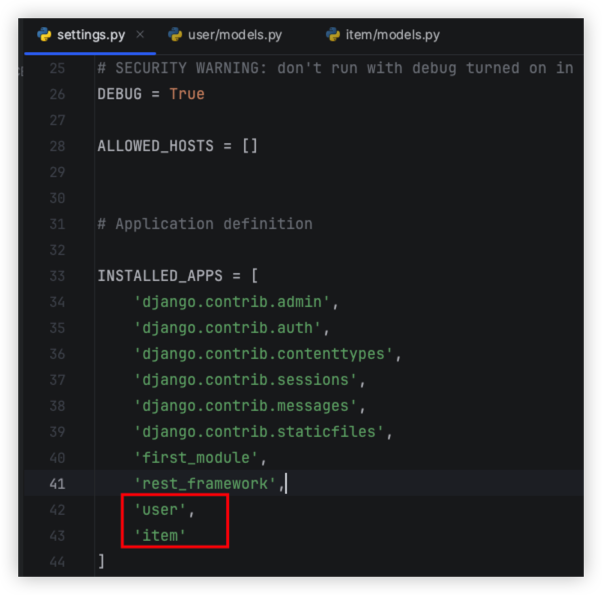
Task: Place cursor on the True value of DEBUG
Action: pos(186,94)
